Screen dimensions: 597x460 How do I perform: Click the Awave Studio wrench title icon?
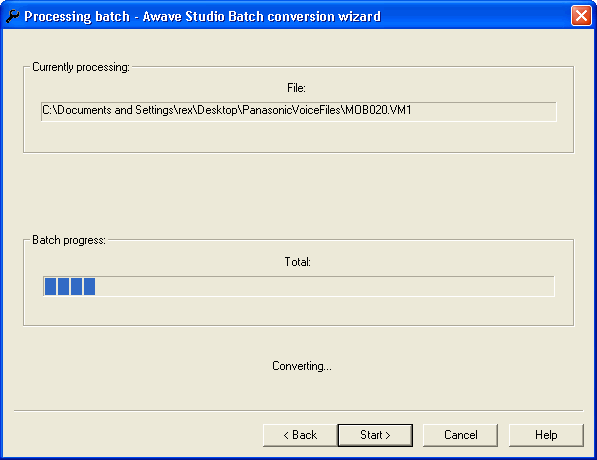click(13, 16)
